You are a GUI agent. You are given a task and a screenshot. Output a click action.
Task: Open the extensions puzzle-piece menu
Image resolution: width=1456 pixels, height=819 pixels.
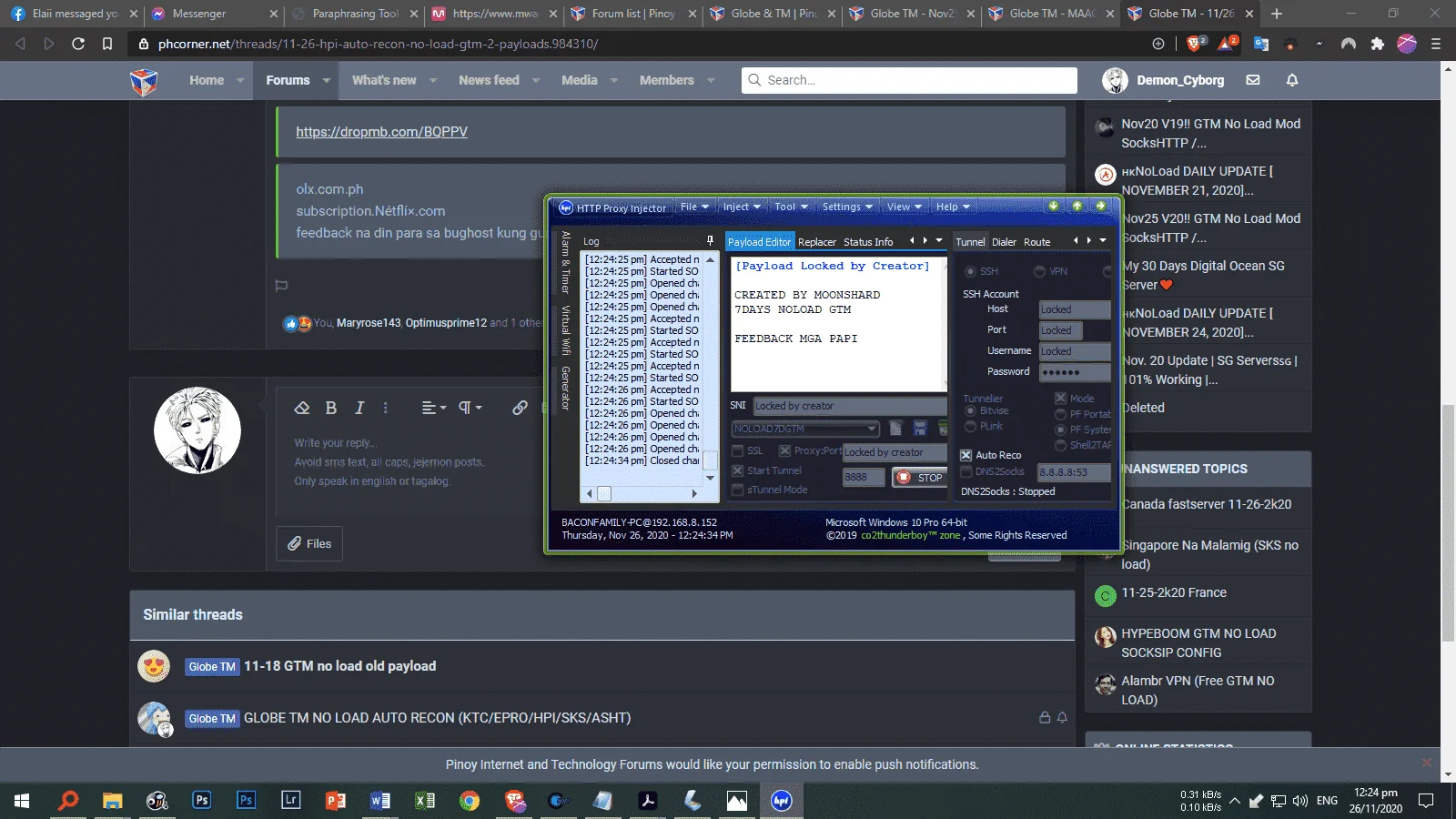pos(1378,43)
